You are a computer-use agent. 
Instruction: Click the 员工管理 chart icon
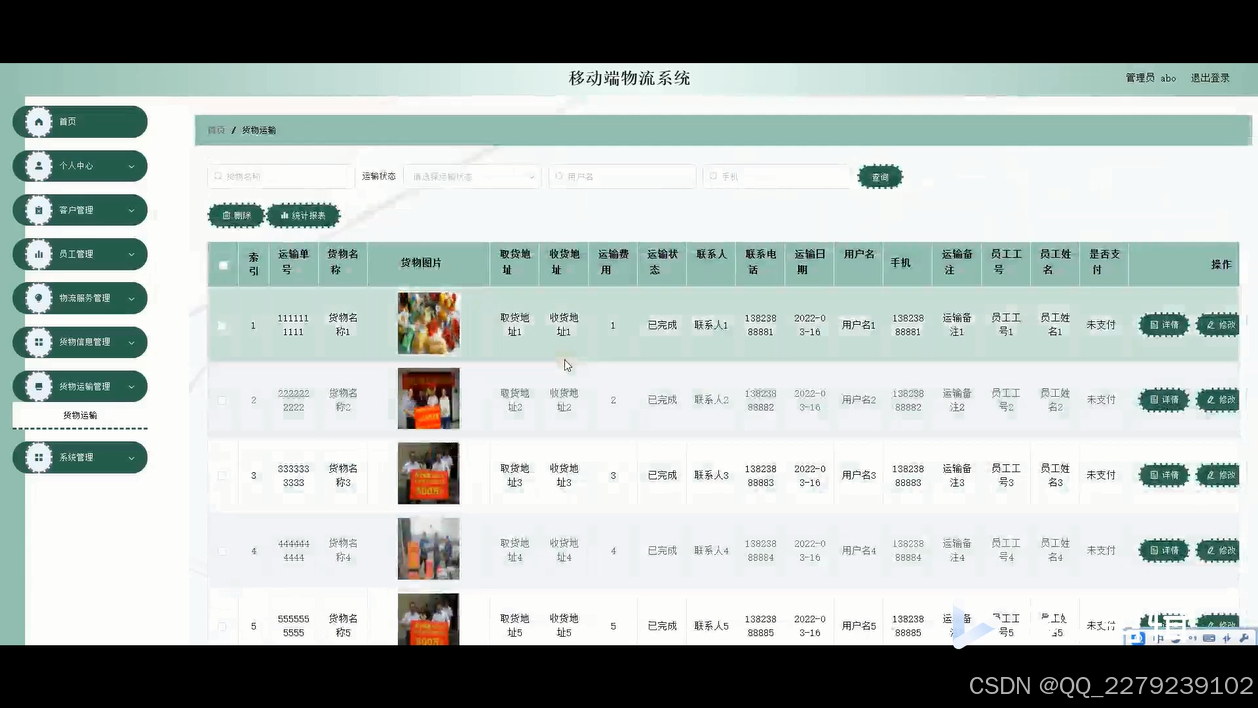point(38,253)
